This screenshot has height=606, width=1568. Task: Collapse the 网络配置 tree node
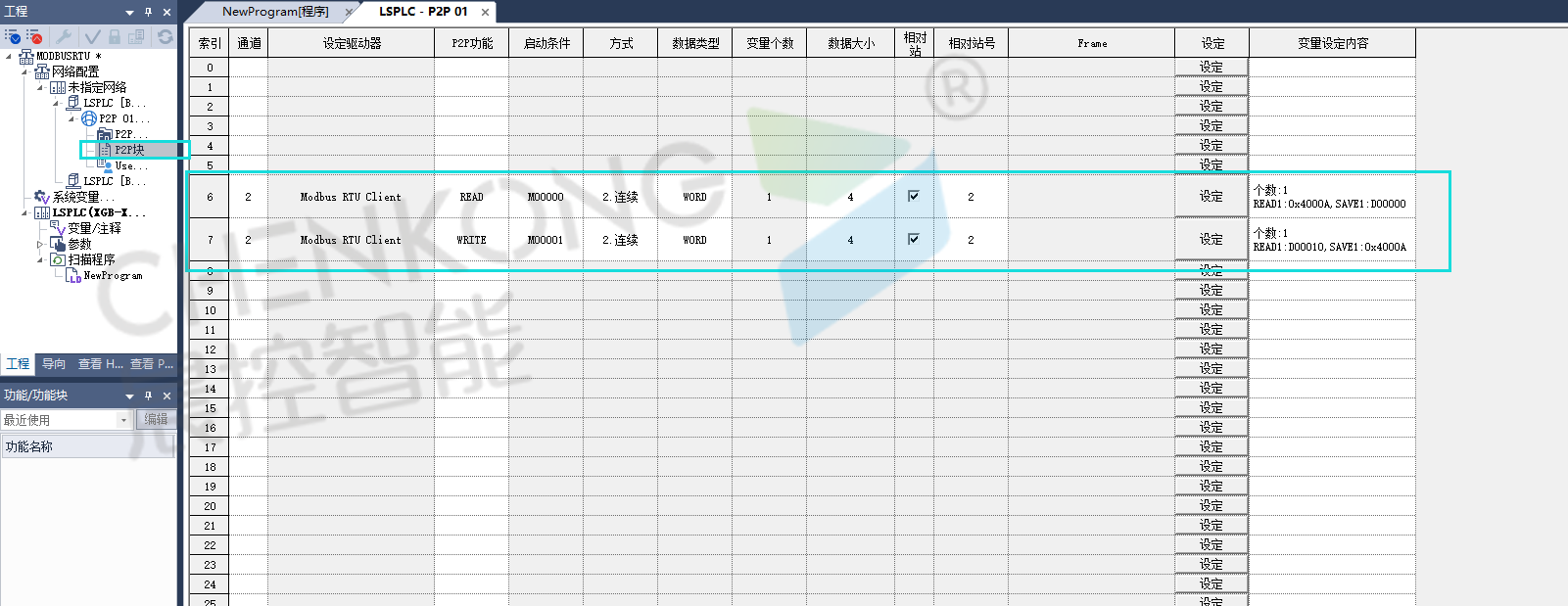(x=24, y=71)
